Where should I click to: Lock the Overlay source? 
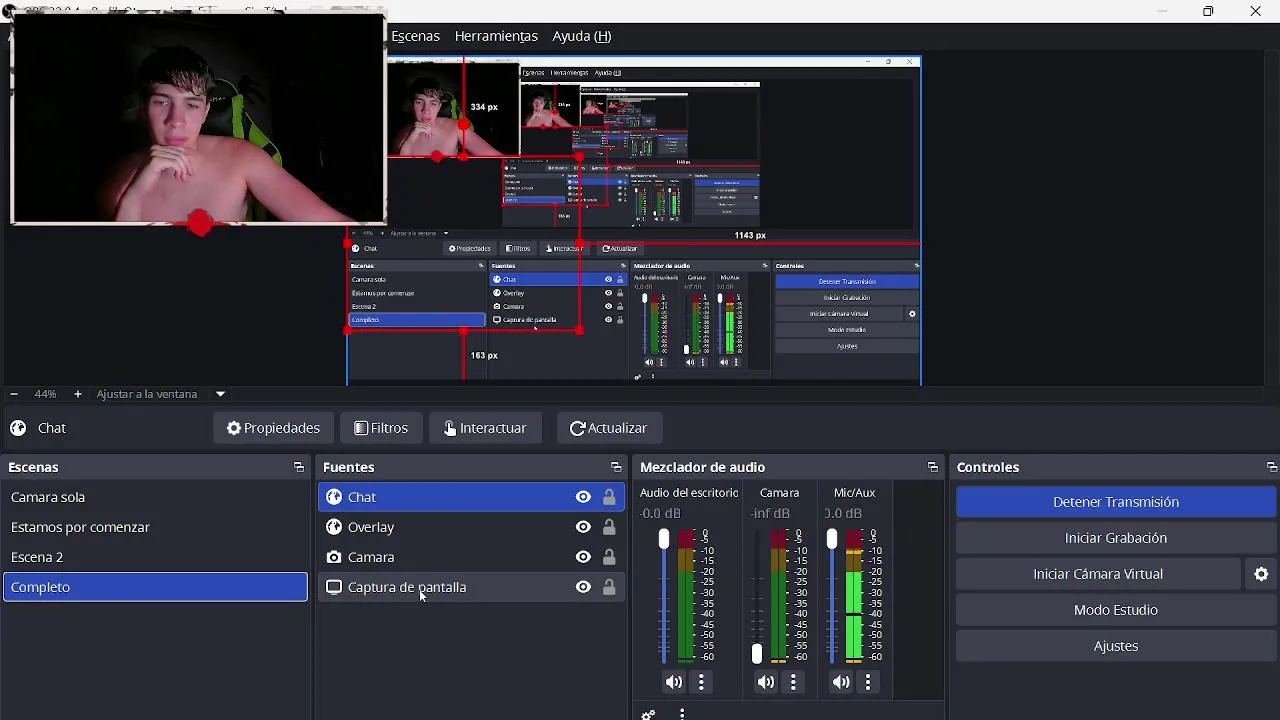[x=609, y=527]
